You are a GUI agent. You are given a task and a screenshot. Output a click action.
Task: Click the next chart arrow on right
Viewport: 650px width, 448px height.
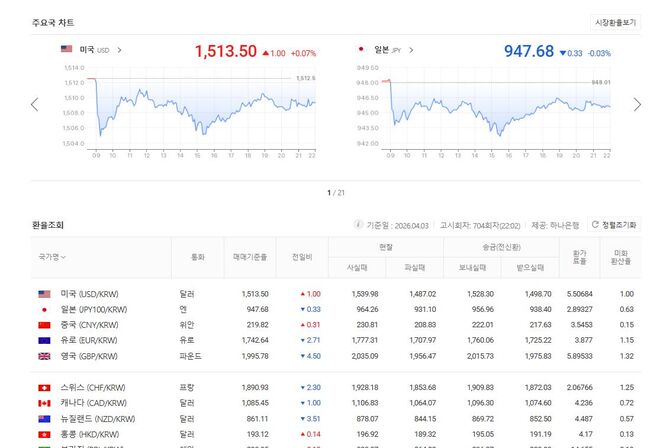coord(638,104)
